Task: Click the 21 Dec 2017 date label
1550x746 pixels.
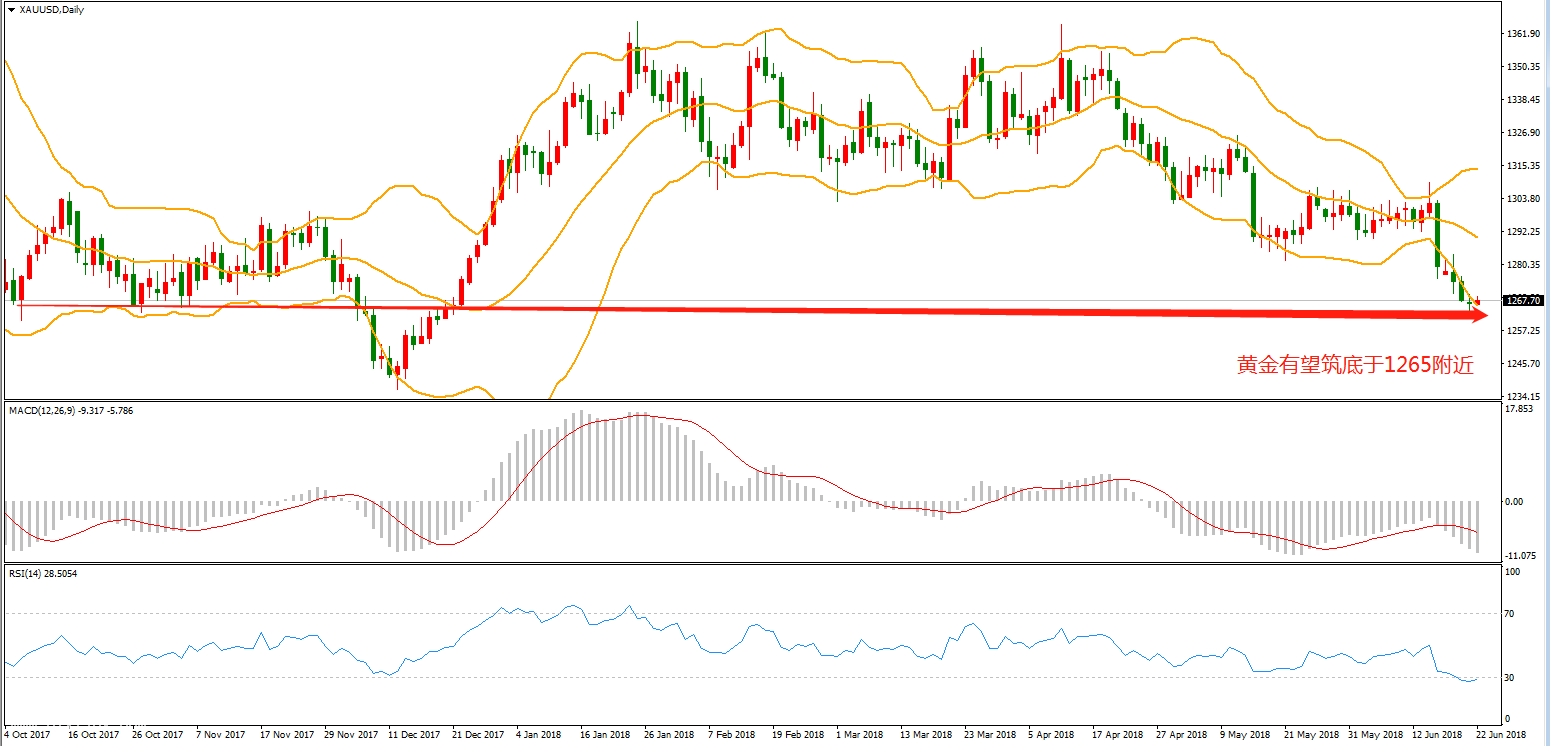Action: tap(476, 735)
